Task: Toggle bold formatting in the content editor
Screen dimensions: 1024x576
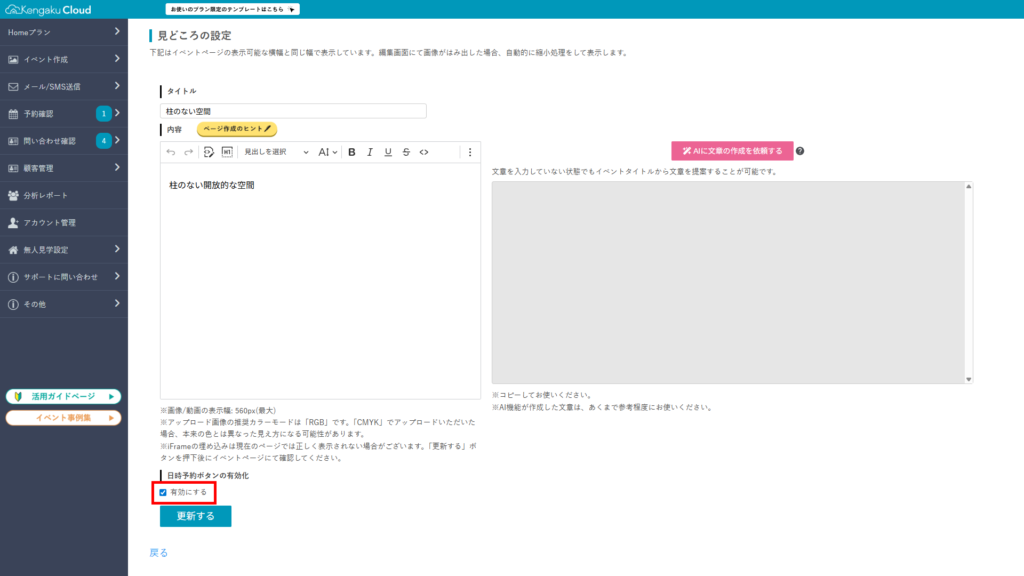Action: tap(352, 151)
